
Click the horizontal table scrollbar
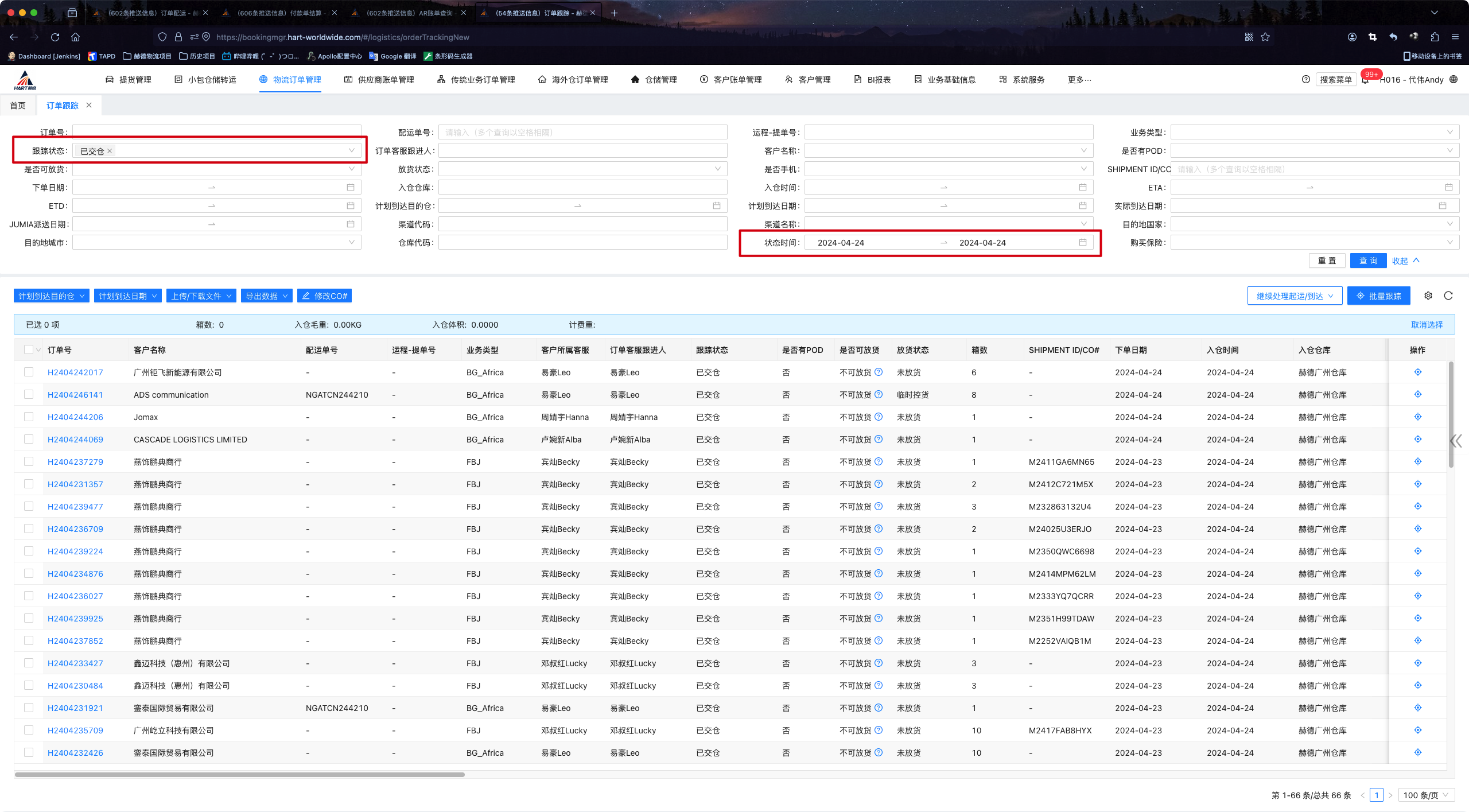[x=240, y=775]
